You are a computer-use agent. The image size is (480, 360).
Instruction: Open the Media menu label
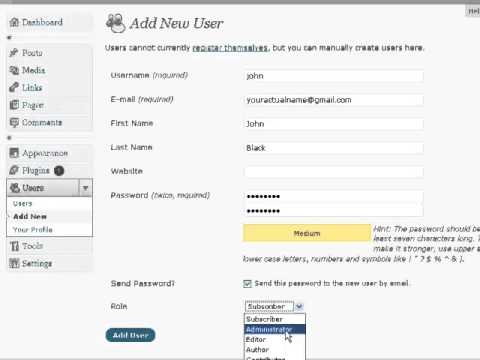pos(34,70)
